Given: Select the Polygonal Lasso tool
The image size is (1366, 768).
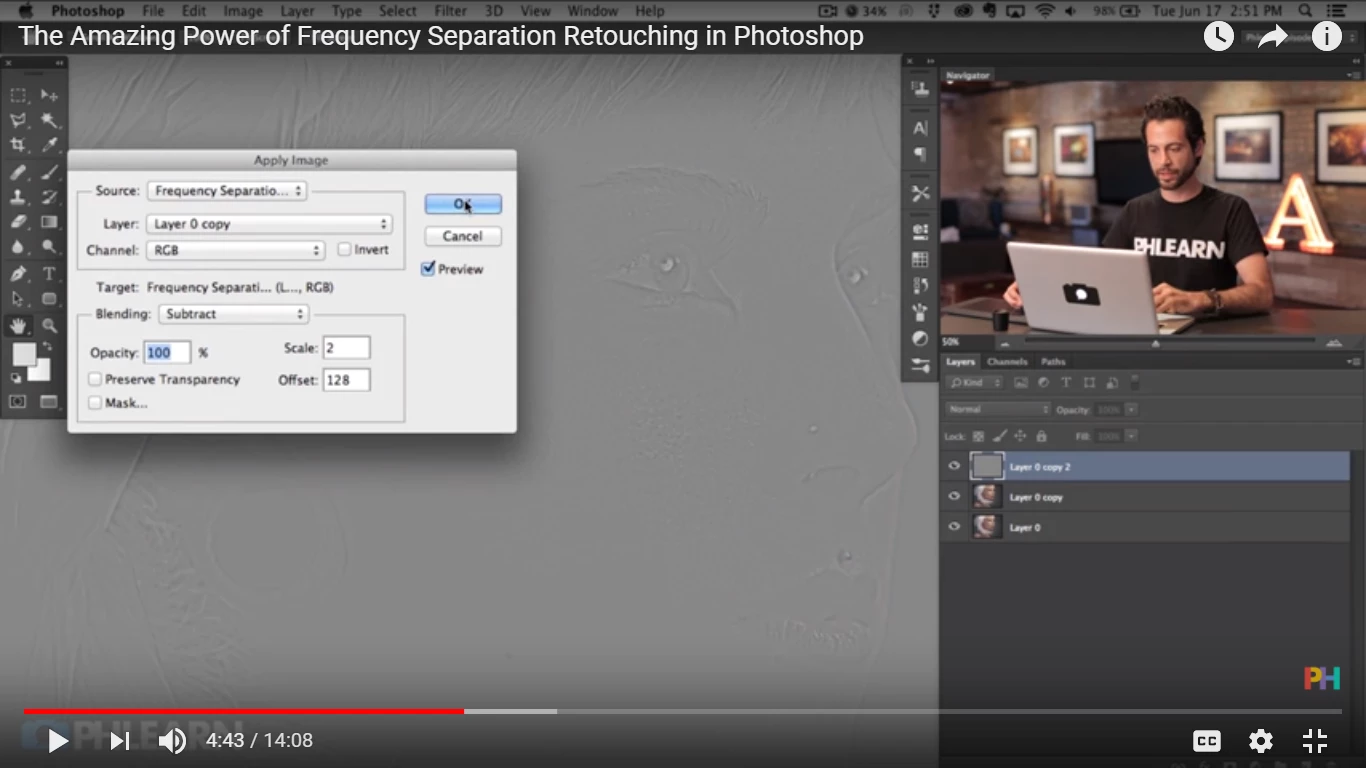Looking at the screenshot, I should (19, 121).
